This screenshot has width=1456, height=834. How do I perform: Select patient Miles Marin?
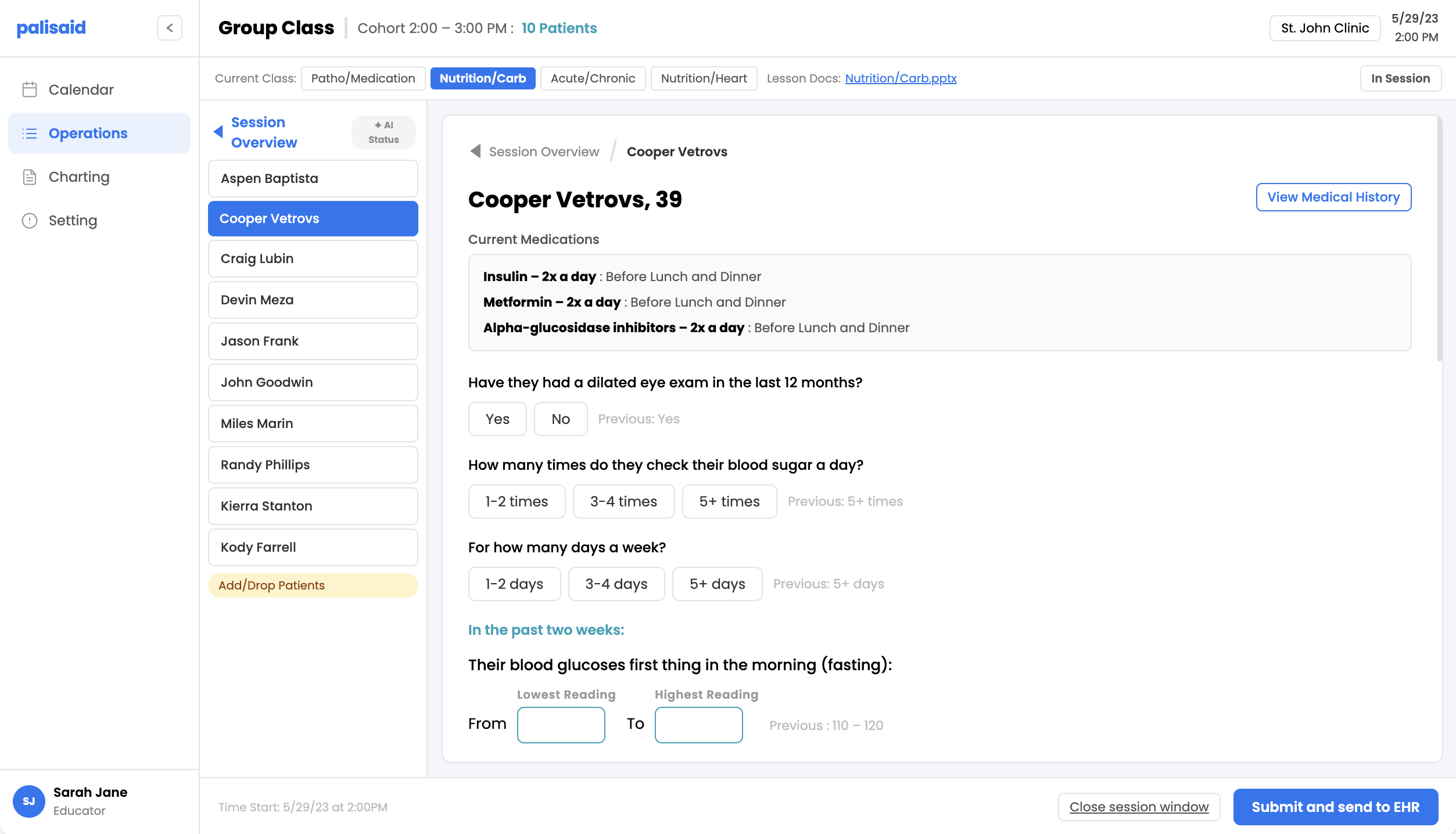tap(313, 423)
